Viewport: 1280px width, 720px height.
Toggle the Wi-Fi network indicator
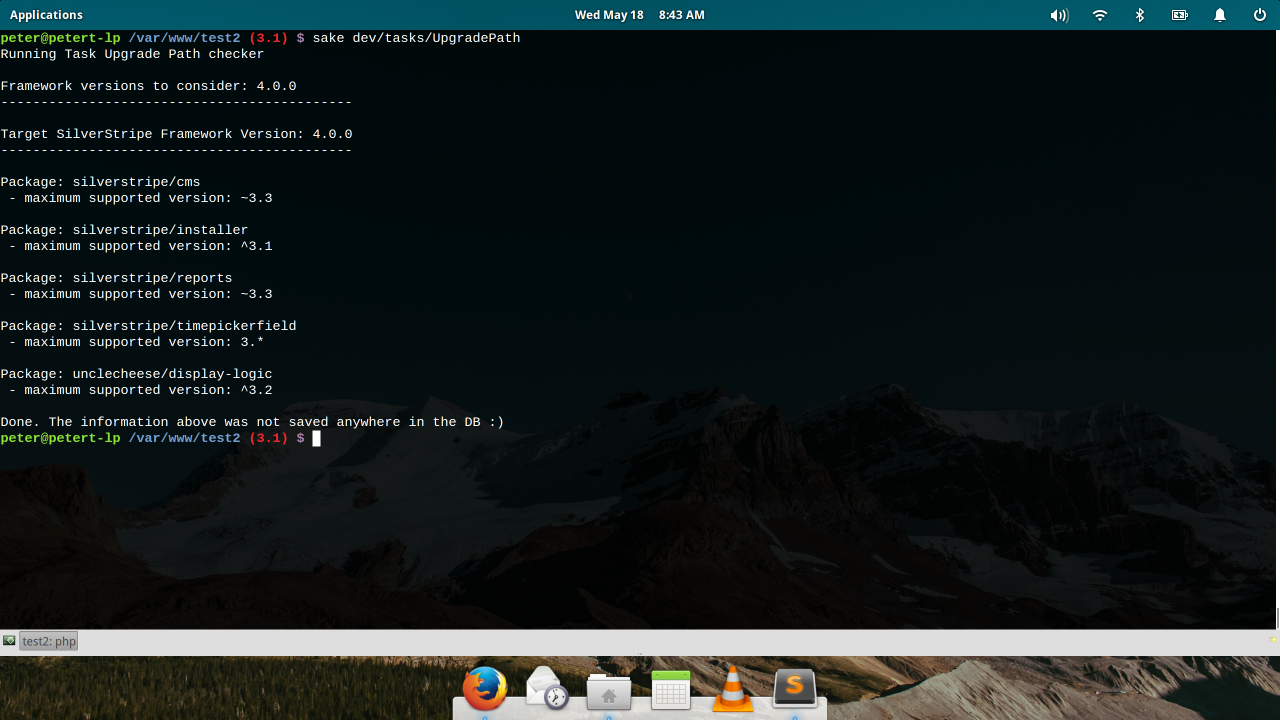(1099, 15)
